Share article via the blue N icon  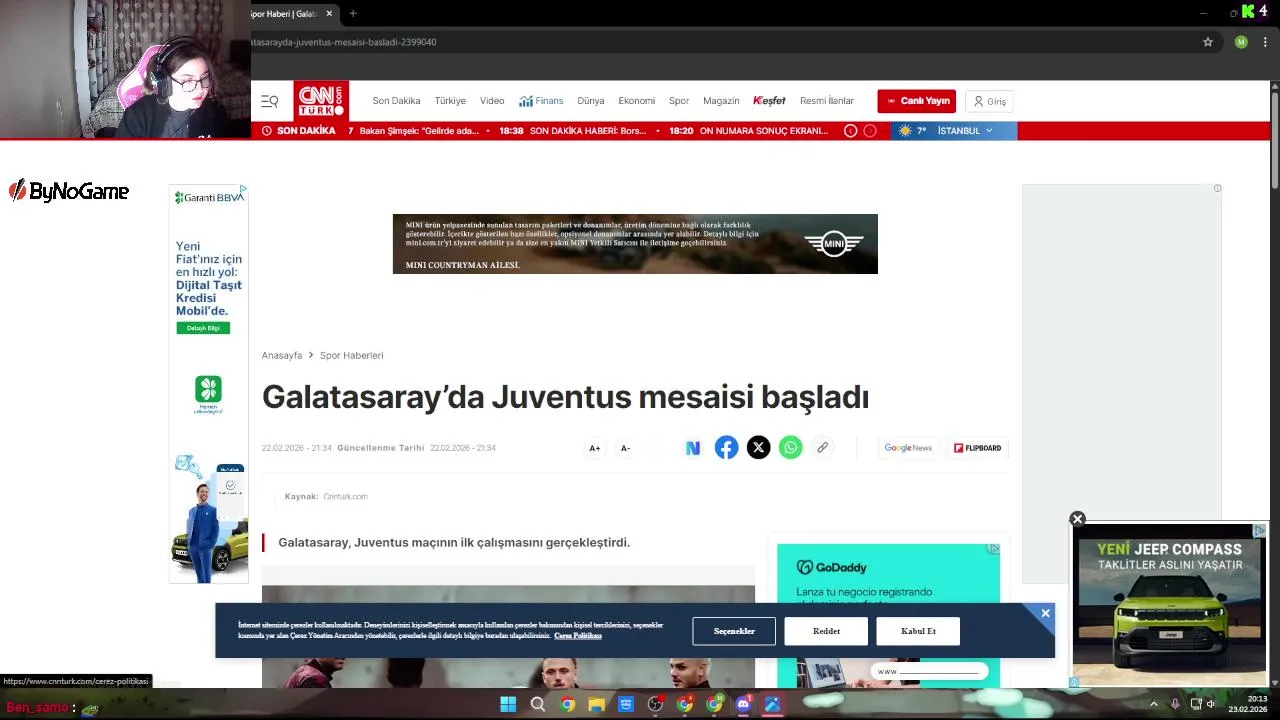click(693, 448)
